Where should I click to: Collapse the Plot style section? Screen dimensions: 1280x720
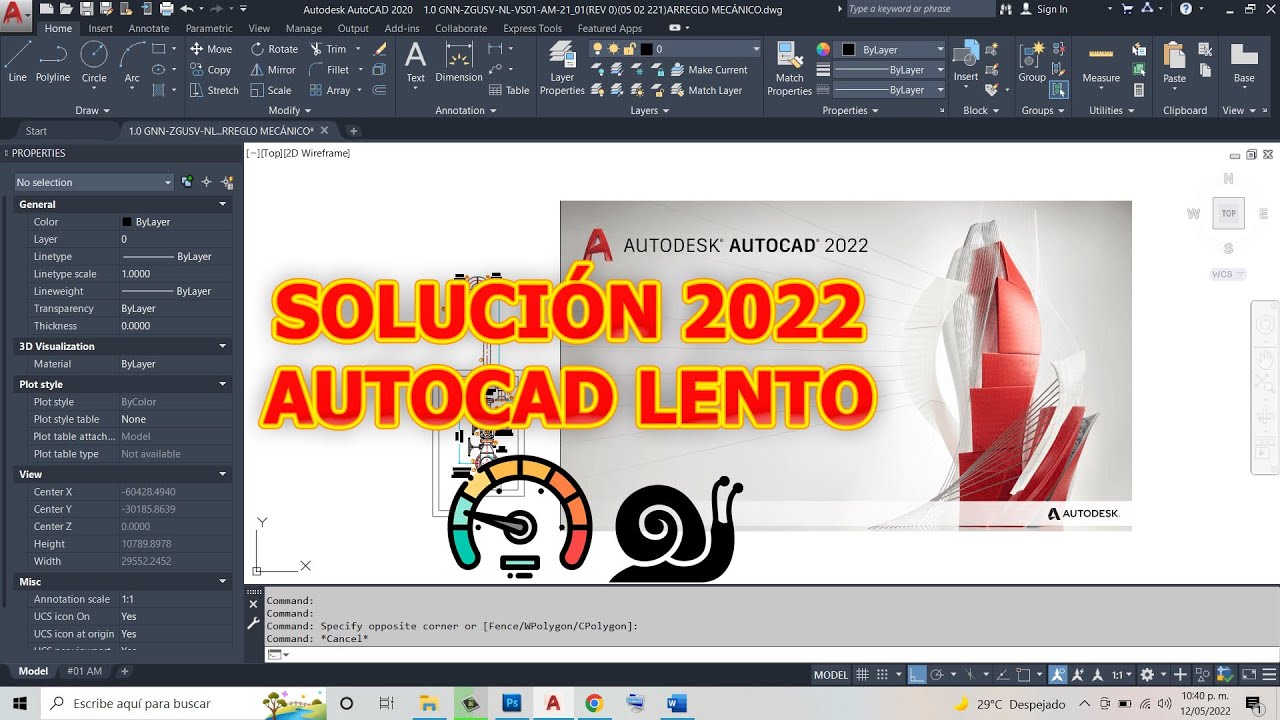coord(223,384)
